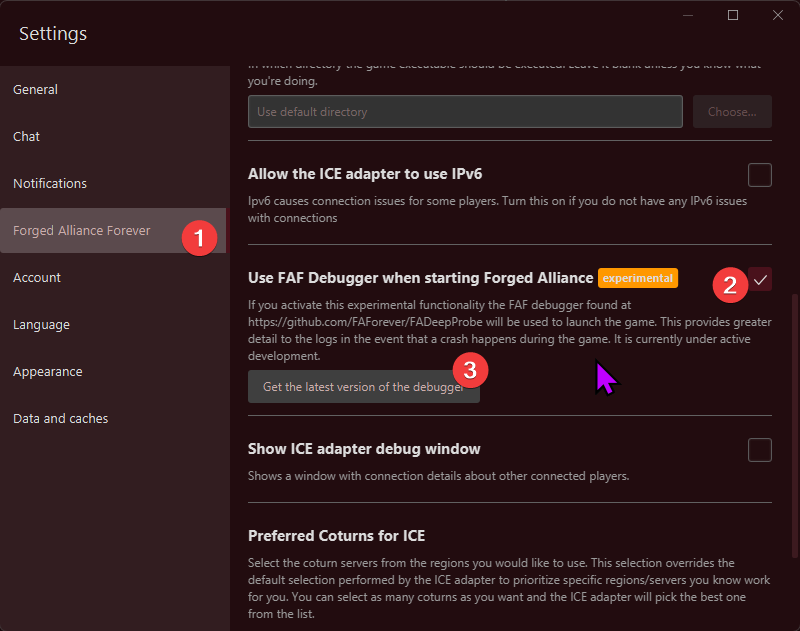The width and height of the screenshot is (800, 631).
Task: Uncheck Use FAF Debugger checkbox
Action: [x=759, y=280]
